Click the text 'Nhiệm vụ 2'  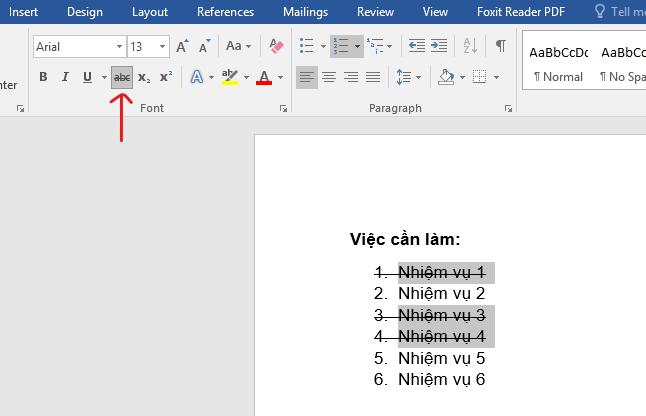442,294
